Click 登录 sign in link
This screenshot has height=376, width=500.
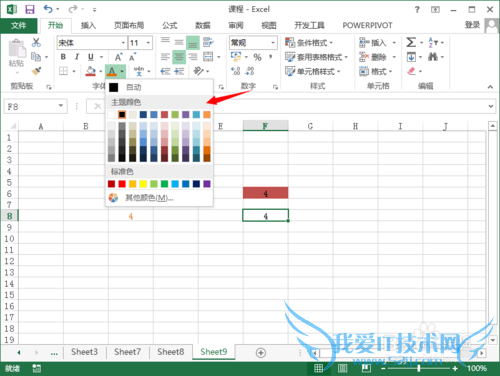coord(472,25)
